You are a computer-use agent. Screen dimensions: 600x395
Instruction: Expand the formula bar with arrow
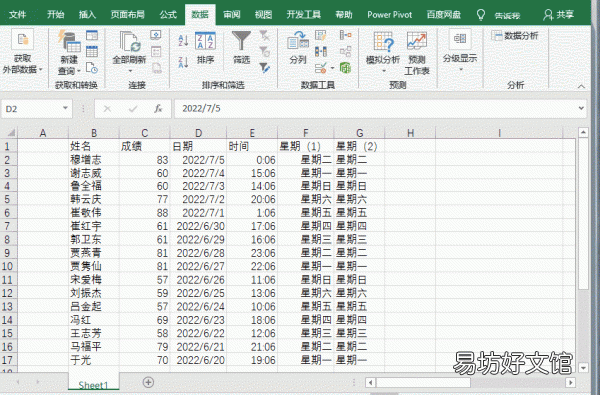(581, 108)
